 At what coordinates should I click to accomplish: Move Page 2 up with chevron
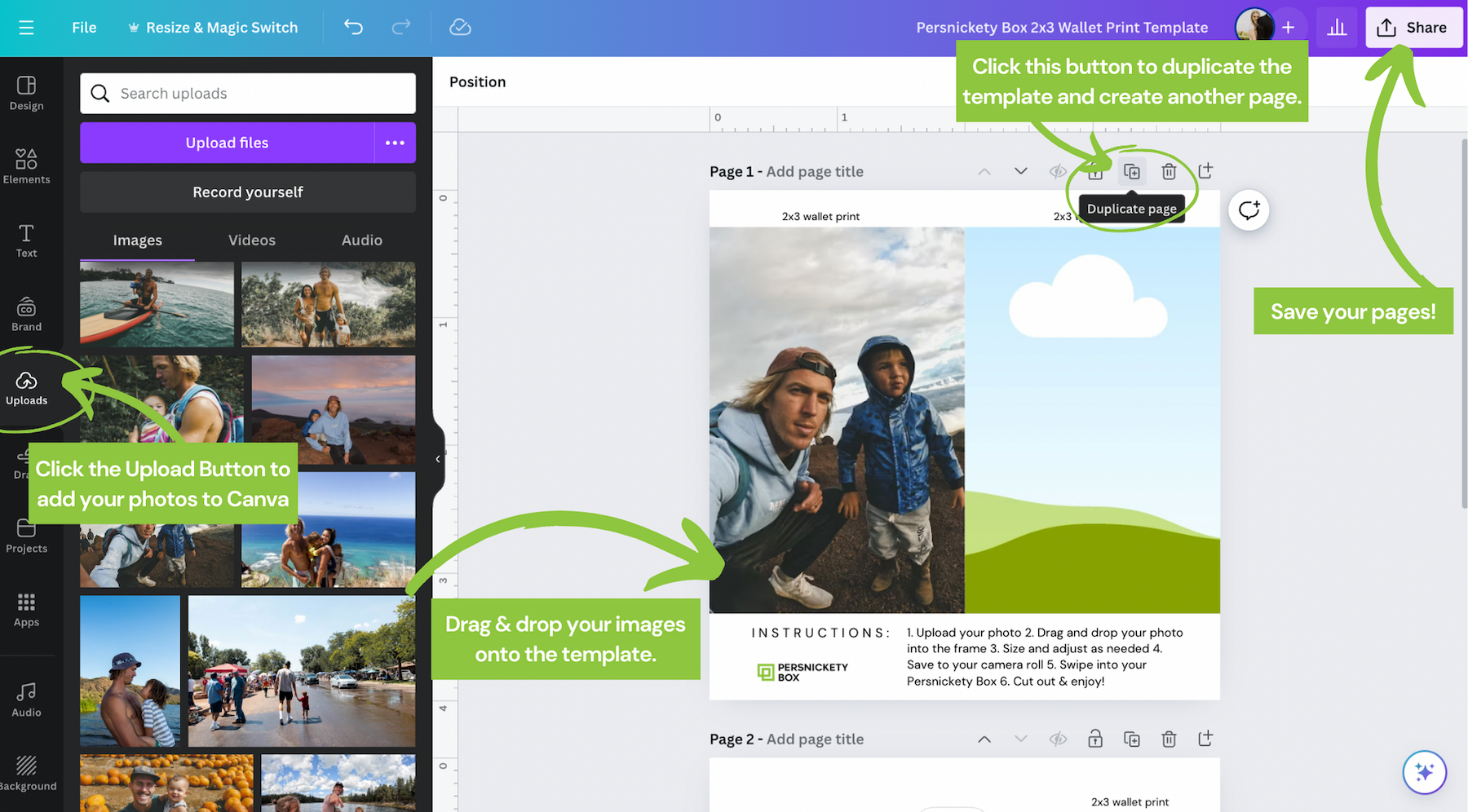tap(984, 739)
